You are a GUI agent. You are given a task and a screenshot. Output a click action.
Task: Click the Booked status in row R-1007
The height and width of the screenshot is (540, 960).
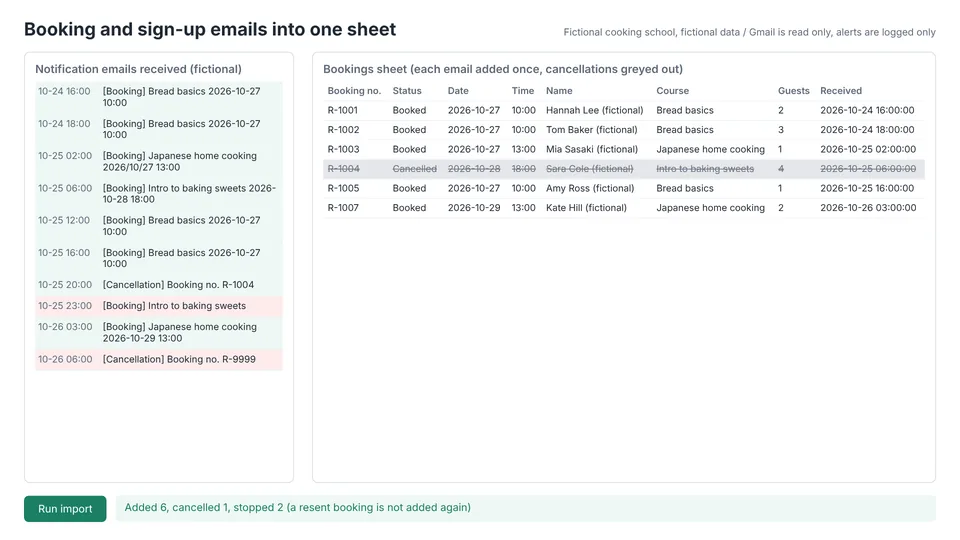[x=409, y=208]
